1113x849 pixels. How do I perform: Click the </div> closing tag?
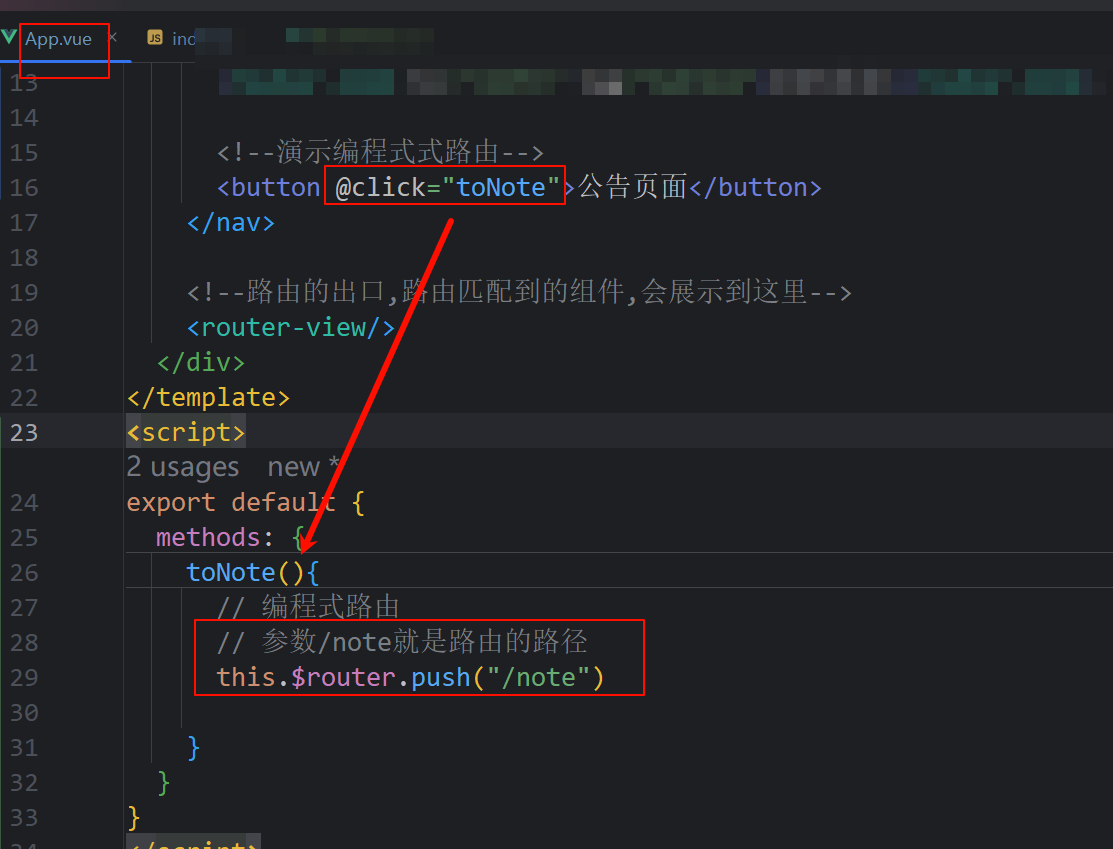(x=201, y=363)
